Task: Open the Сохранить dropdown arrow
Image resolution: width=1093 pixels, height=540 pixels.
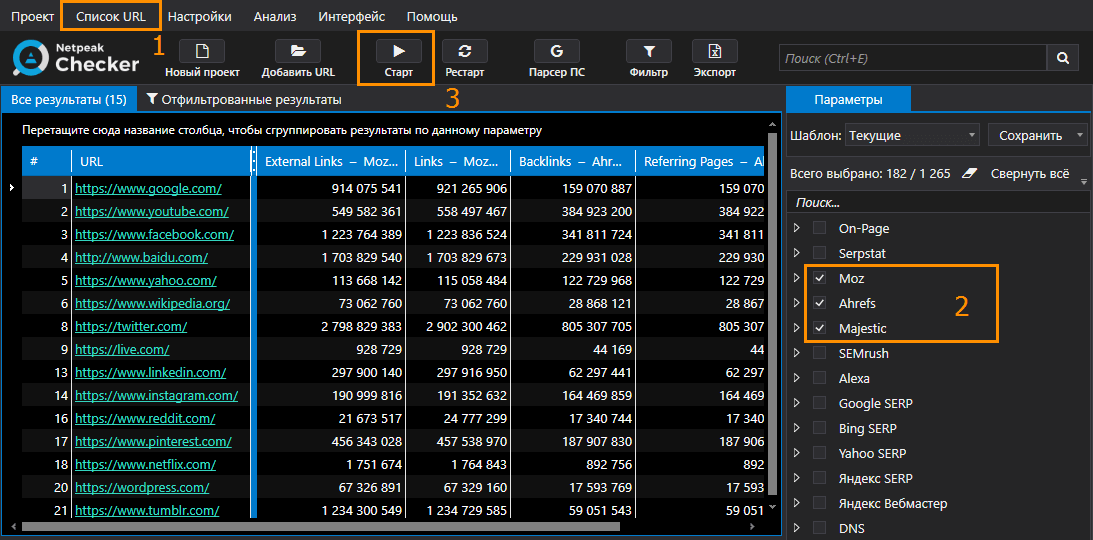Action: pyautogui.click(x=1080, y=135)
